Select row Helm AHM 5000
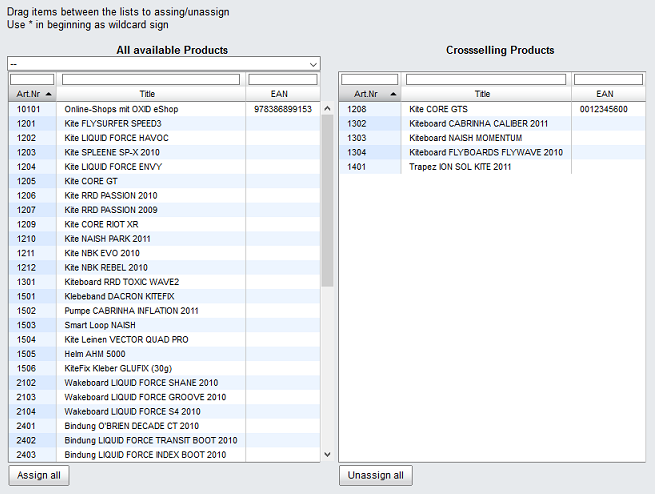 (164, 354)
